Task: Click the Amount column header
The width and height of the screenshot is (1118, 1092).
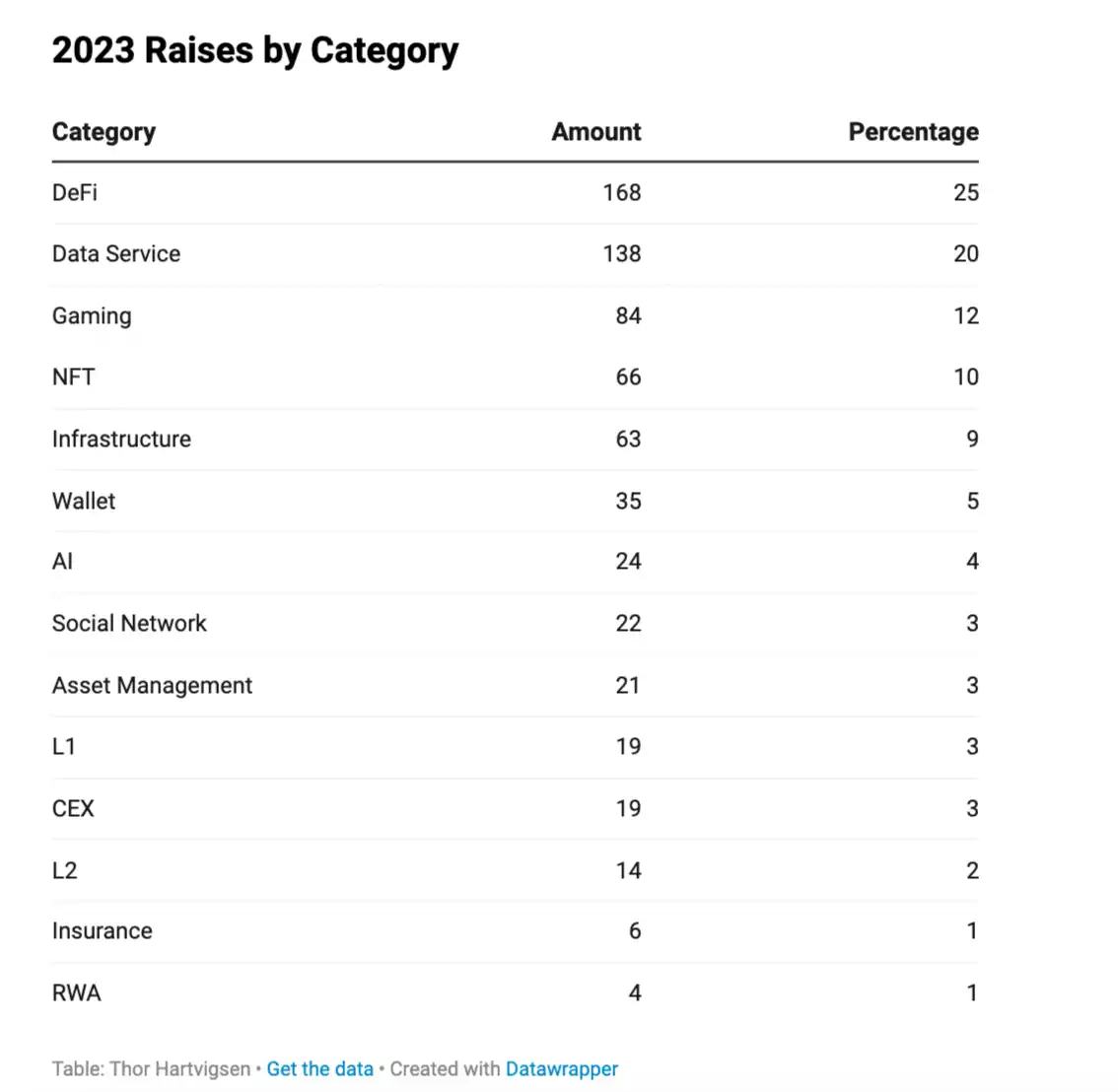Action: [x=595, y=132]
